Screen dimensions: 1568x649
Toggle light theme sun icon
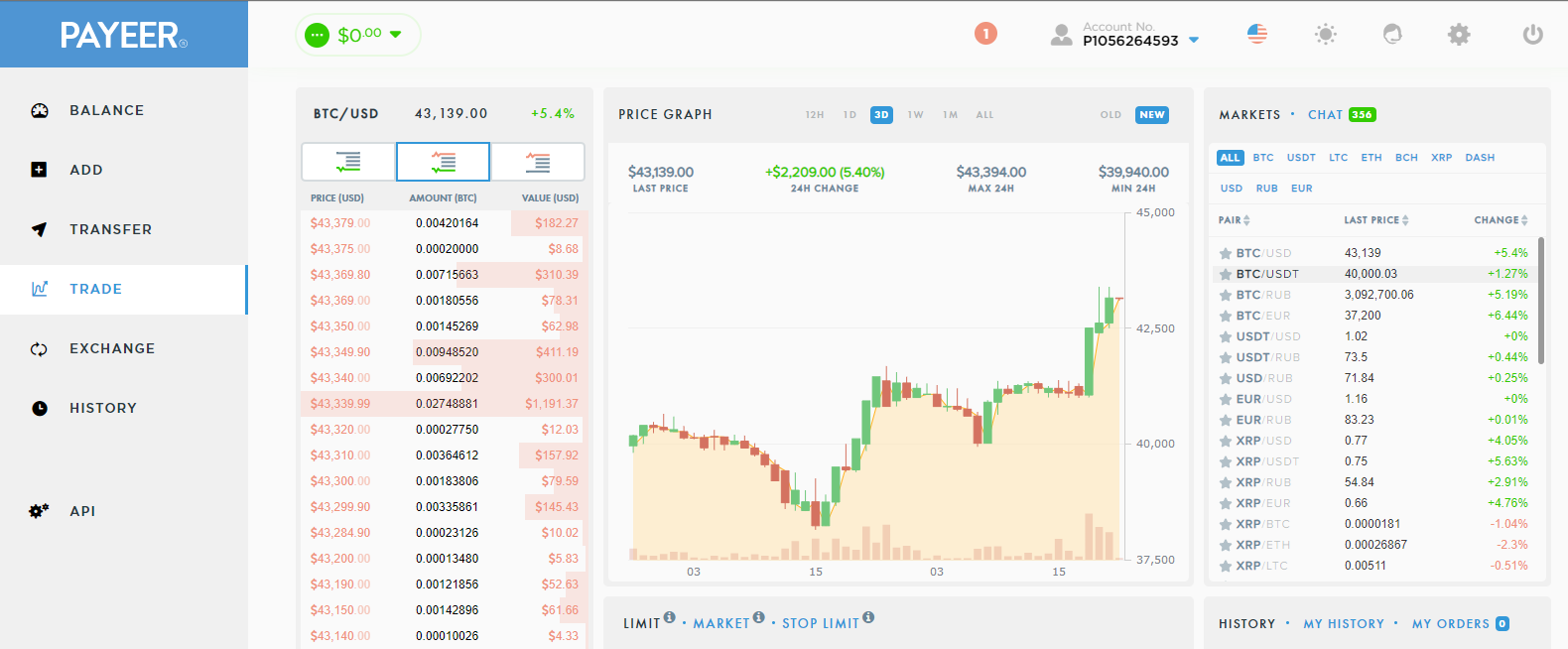click(x=1325, y=35)
